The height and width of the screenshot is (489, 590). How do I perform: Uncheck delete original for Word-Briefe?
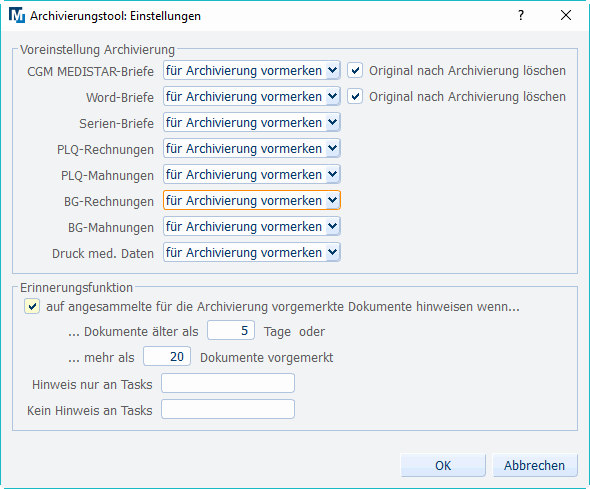click(355, 96)
